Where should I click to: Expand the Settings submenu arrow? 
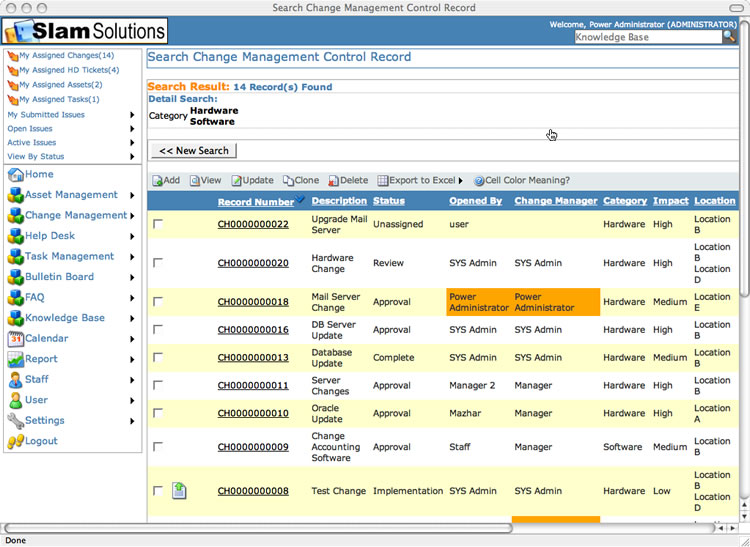click(x=132, y=421)
